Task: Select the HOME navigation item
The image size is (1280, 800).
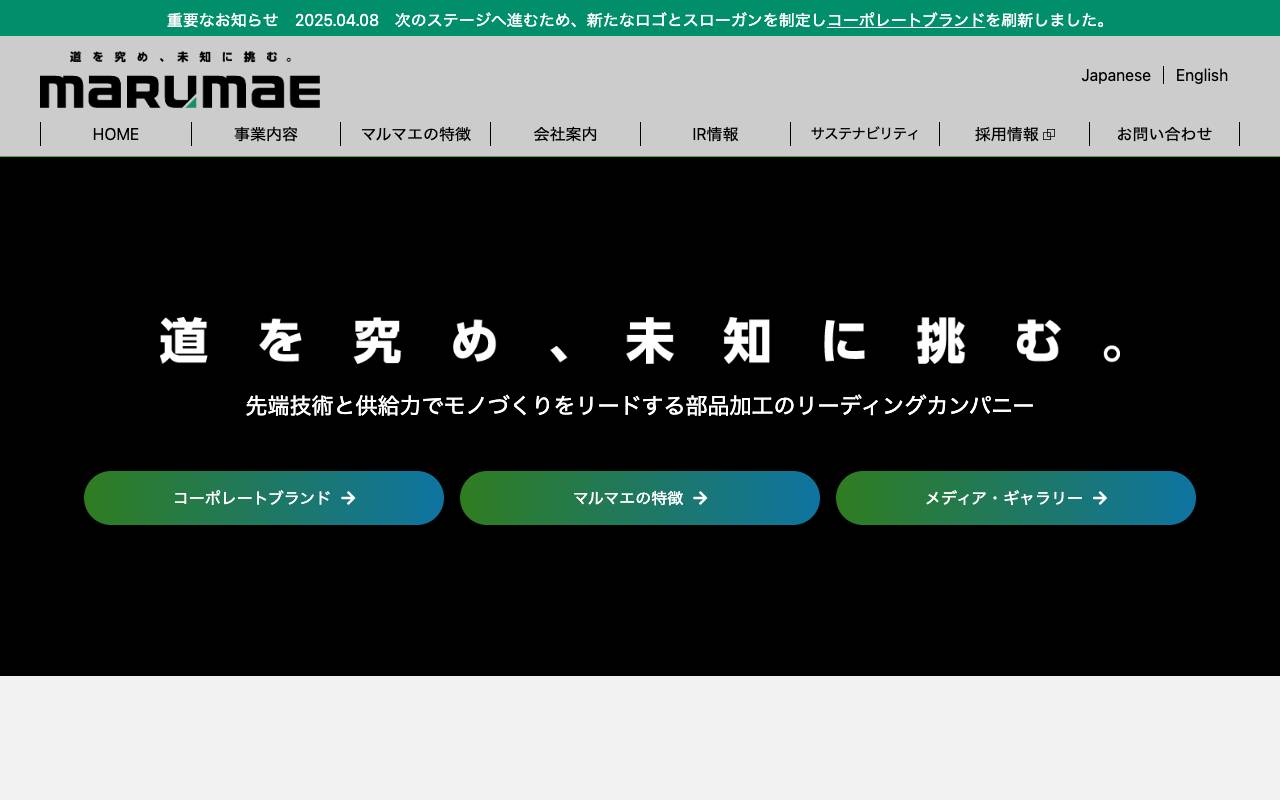Action: click(x=115, y=134)
